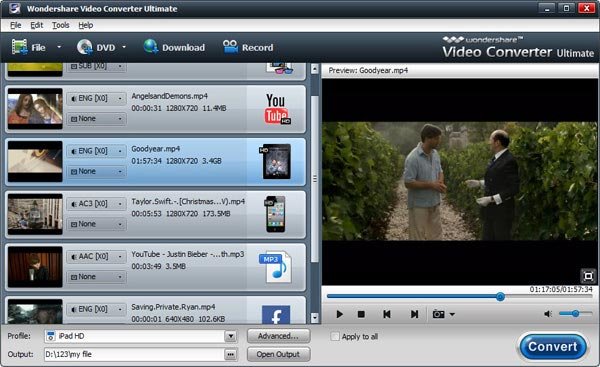
Task: Click the File add-video toolbar icon
Action: (x=19, y=47)
